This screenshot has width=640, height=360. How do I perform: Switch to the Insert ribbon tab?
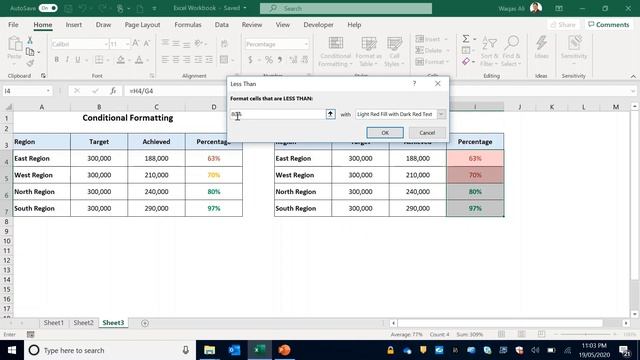pos(73,25)
